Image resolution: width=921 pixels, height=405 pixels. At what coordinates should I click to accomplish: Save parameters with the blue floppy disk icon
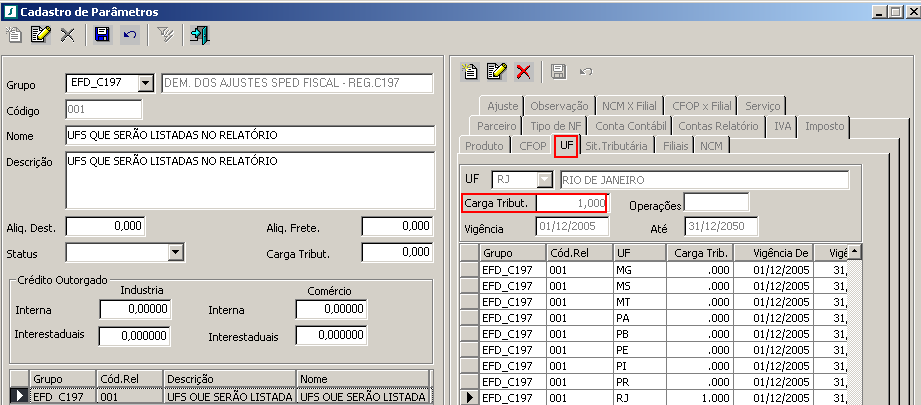pos(101,35)
